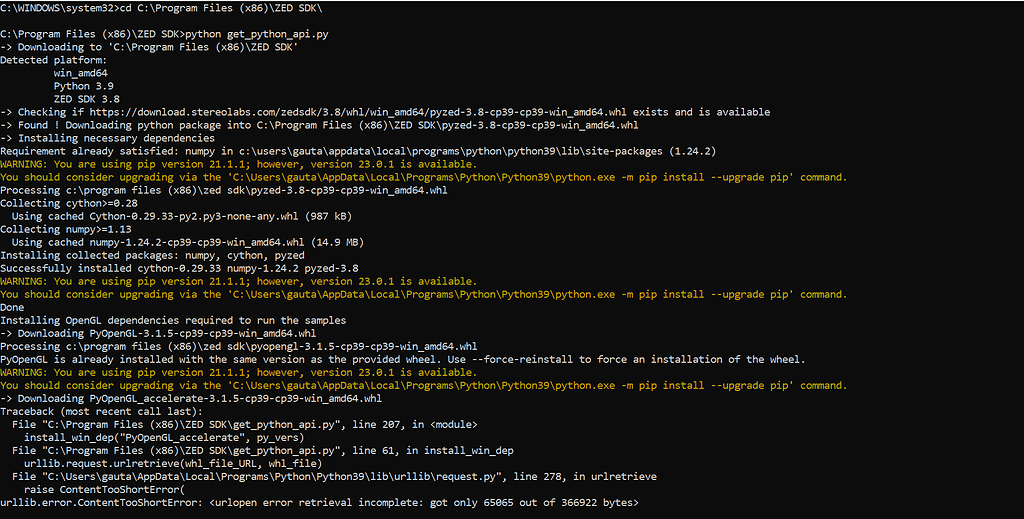Click the 'Detected platform:' text
Screen dimensions: 1024x519
(54, 60)
